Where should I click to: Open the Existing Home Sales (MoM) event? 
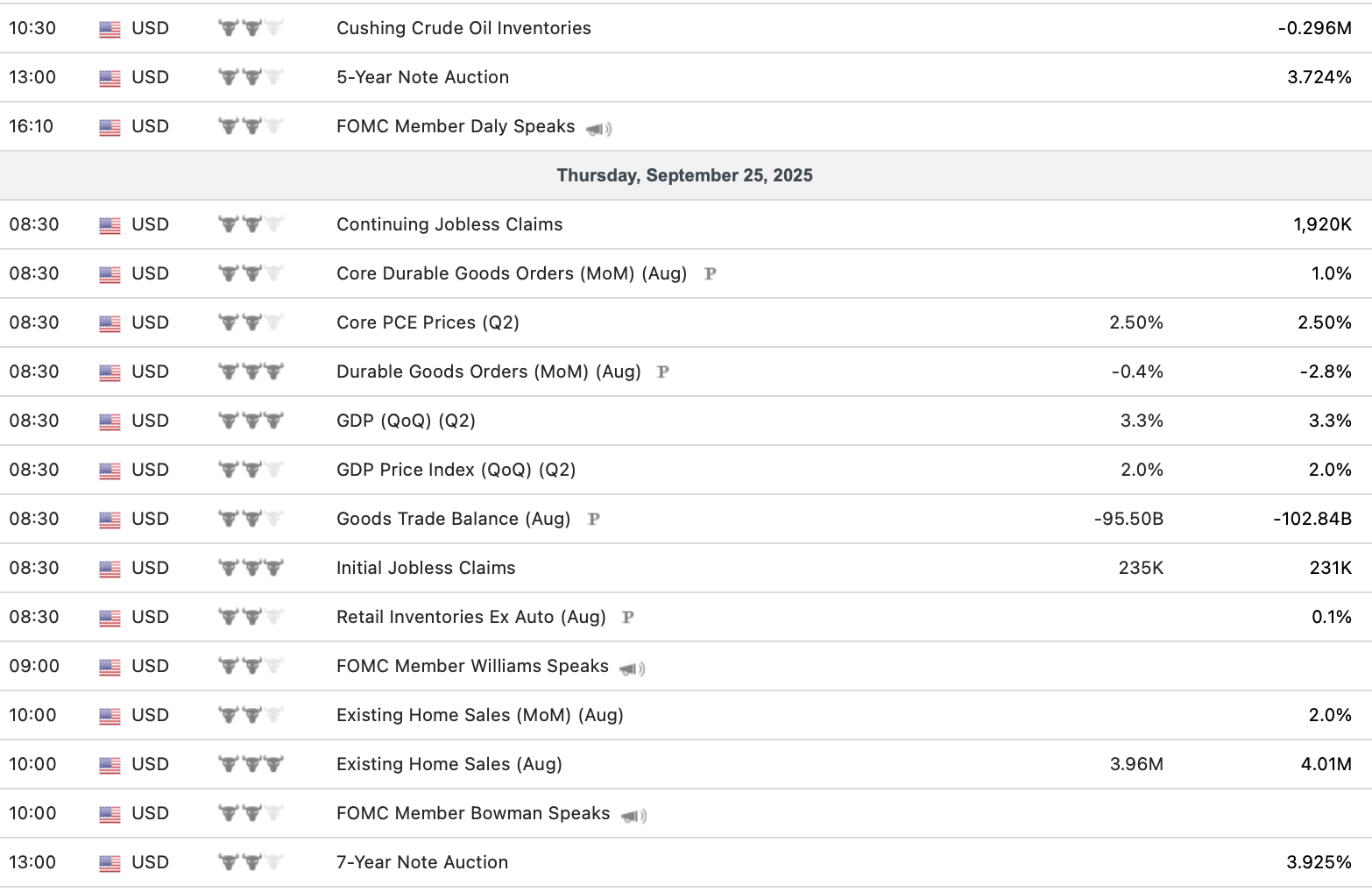click(479, 715)
